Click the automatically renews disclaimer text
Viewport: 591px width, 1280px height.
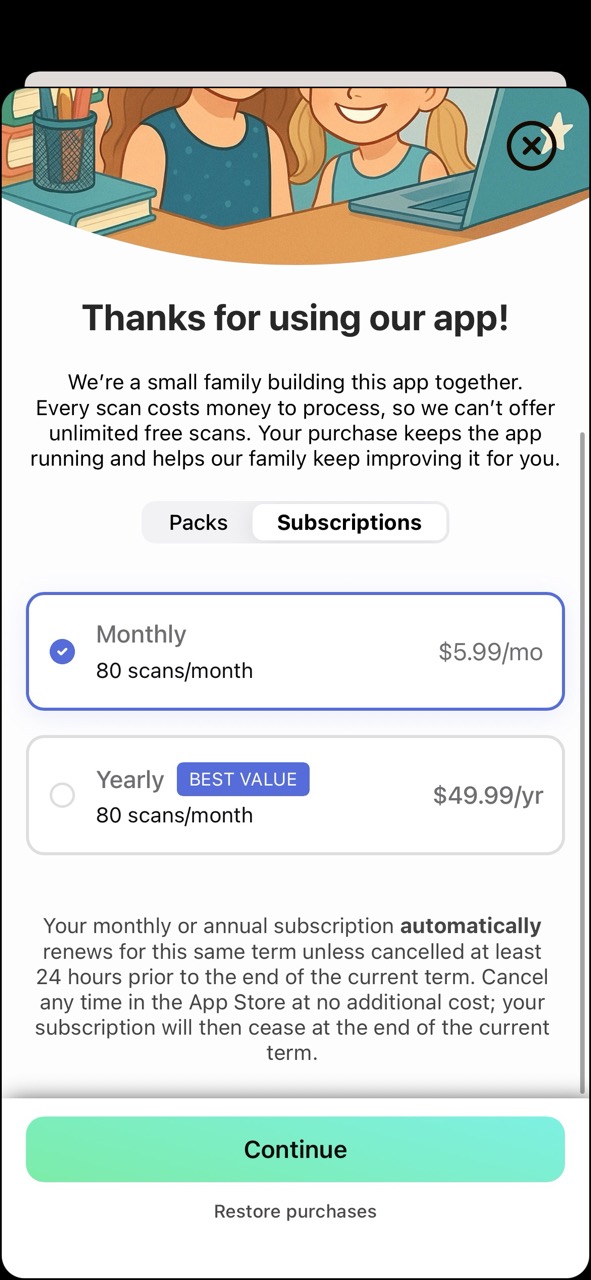coord(295,988)
